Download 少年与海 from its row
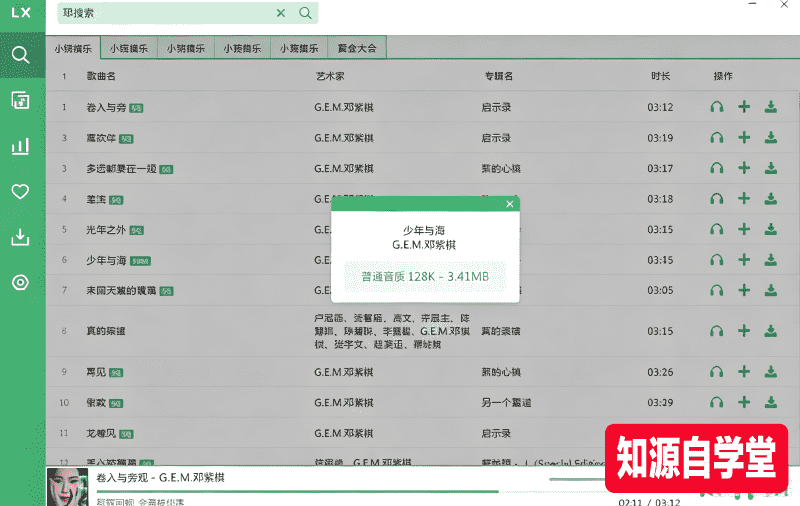The height and width of the screenshot is (506, 800). tap(770, 260)
